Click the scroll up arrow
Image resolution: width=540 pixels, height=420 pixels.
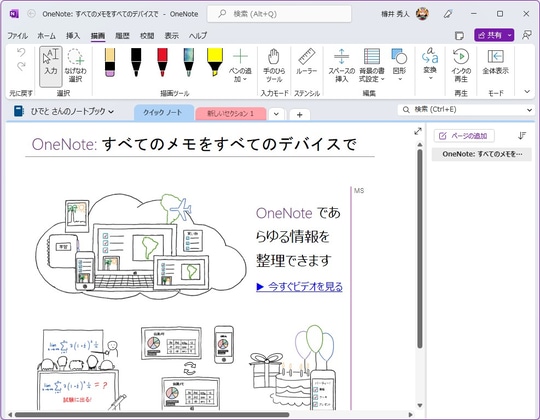420,145
